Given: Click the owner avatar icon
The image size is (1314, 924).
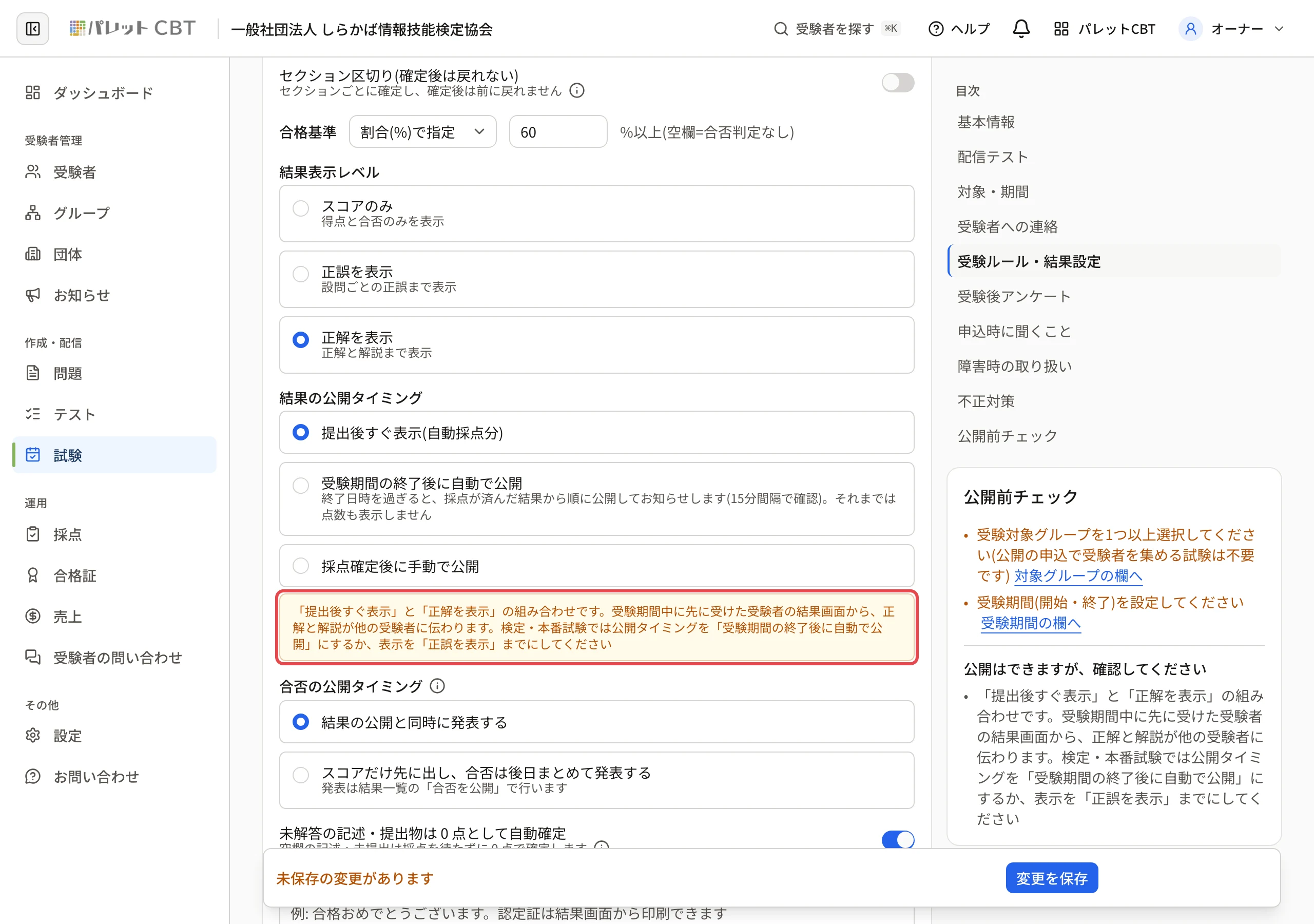Looking at the screenshot, I should 1190,29.
